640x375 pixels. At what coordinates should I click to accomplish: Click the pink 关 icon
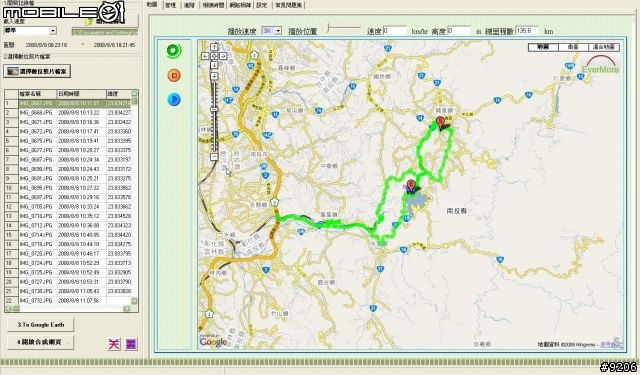114,344
